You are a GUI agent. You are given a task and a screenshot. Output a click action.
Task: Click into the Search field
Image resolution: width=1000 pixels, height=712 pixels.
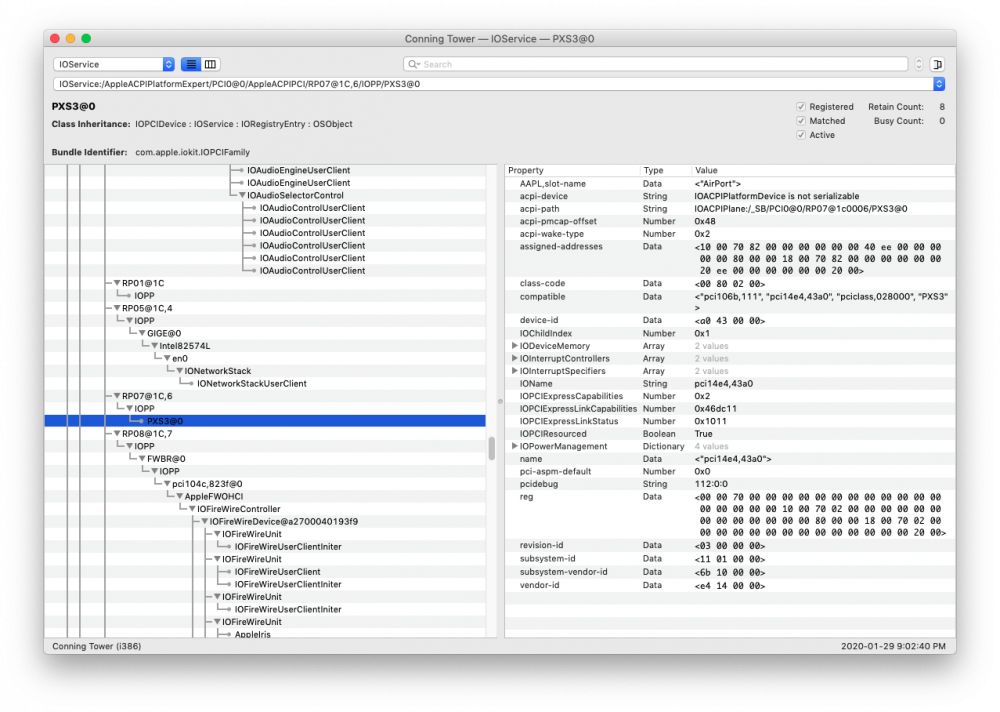click(655, 64)
